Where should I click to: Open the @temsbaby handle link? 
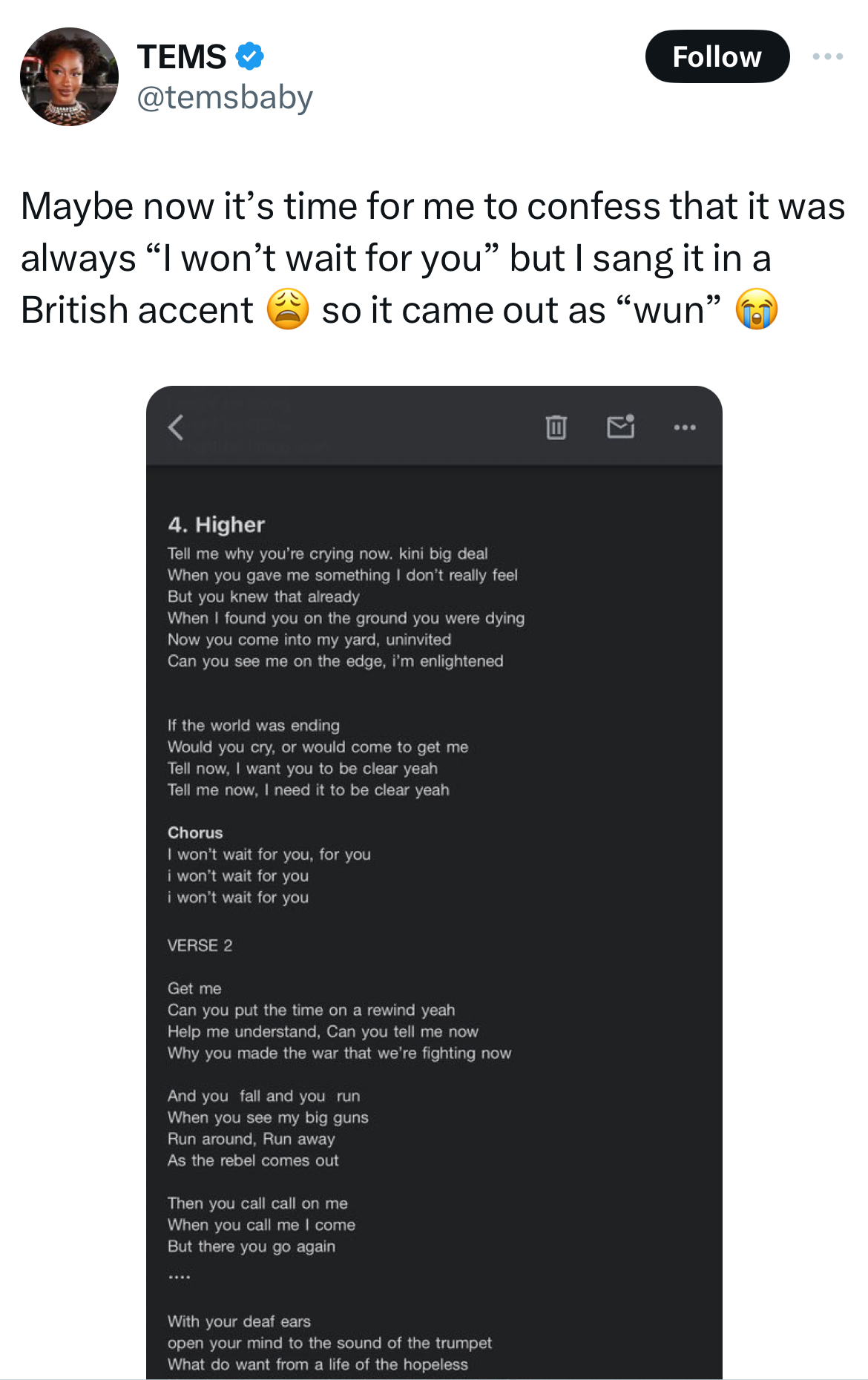tap(225, 98)
